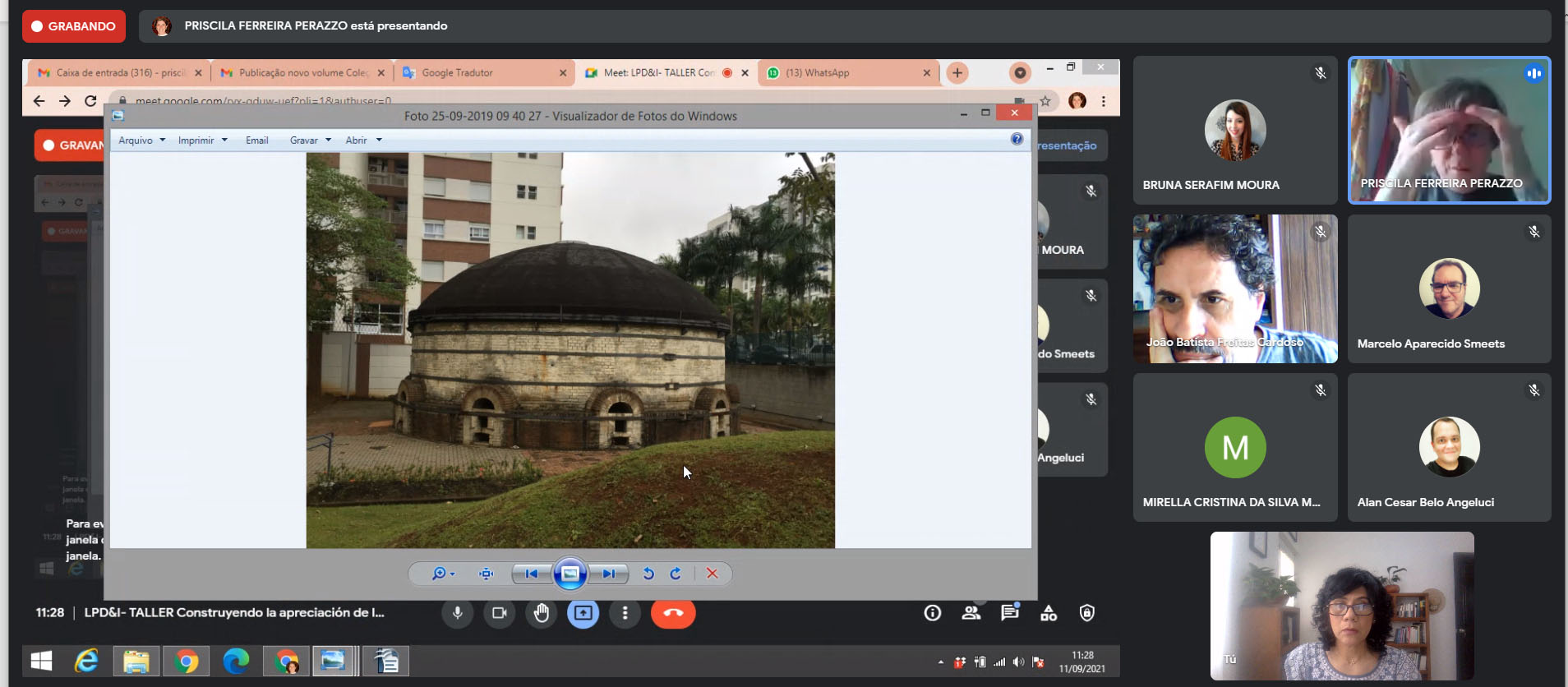Start slideshow with center play button

click(x=570, y=574)
